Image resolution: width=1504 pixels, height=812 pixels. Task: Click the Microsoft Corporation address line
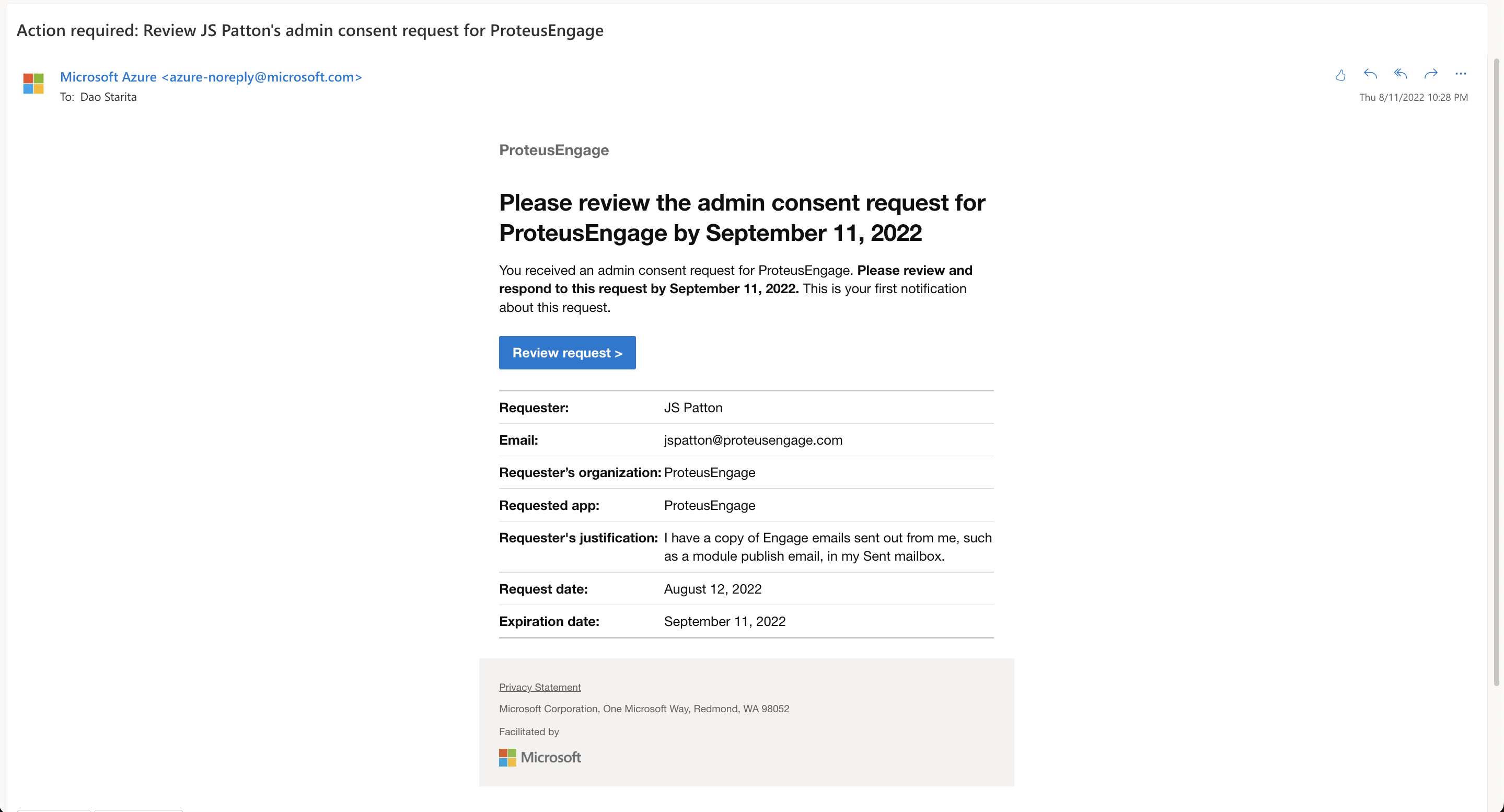(x=644, y=709)
